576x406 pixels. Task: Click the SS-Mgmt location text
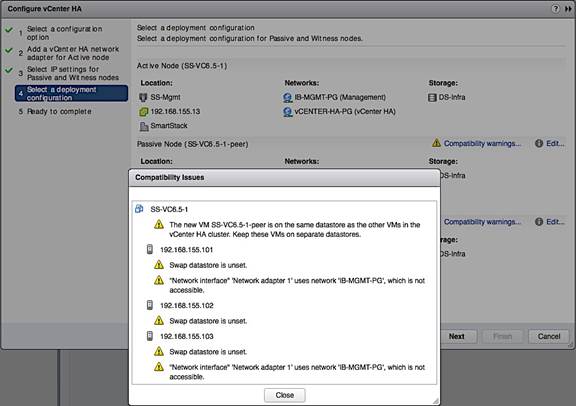(165, 97)
